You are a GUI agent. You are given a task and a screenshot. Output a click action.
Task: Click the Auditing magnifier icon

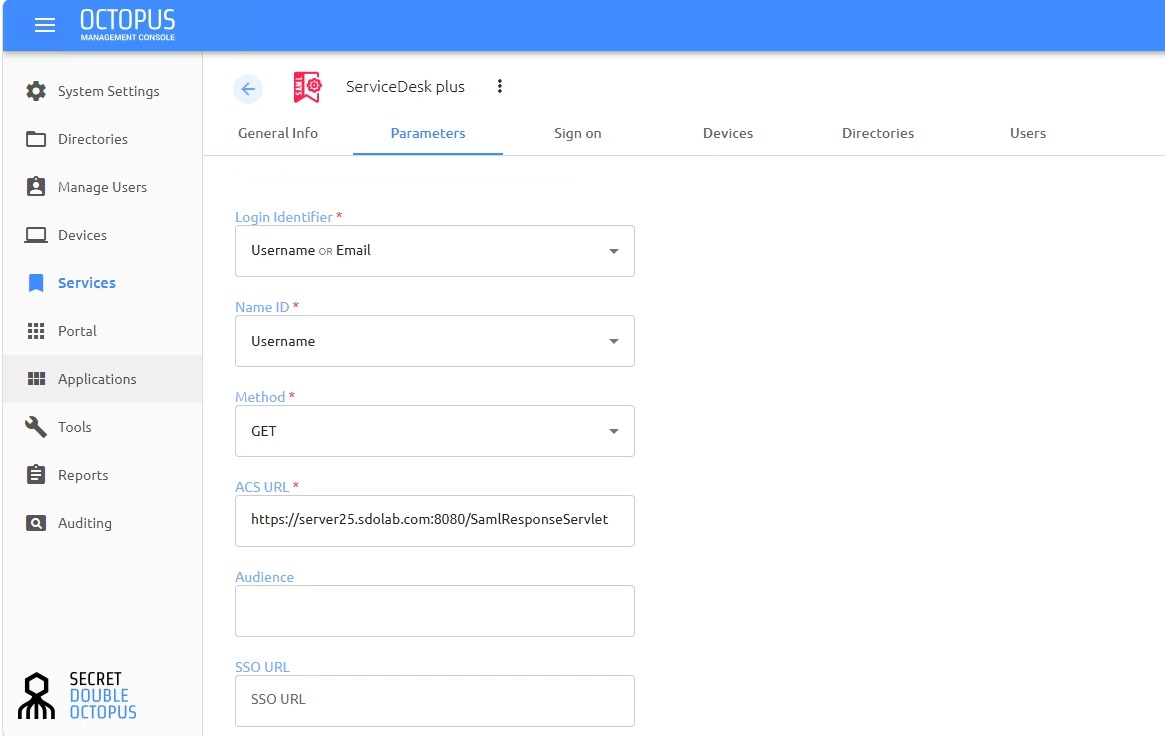pos(36,523)
